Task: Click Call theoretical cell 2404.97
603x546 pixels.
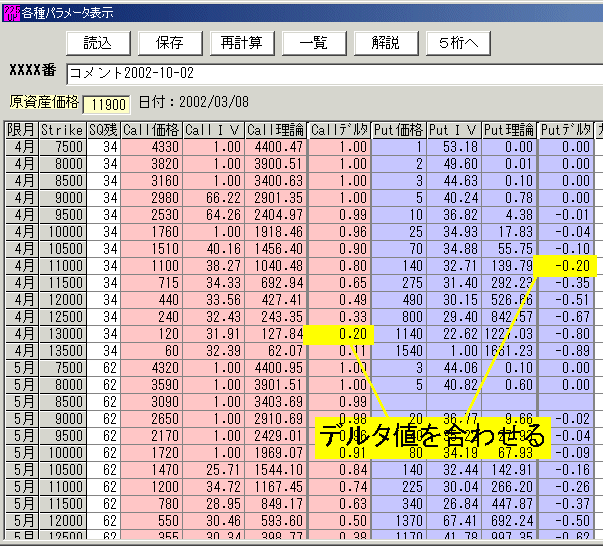Action: click(x=276, y=215)
